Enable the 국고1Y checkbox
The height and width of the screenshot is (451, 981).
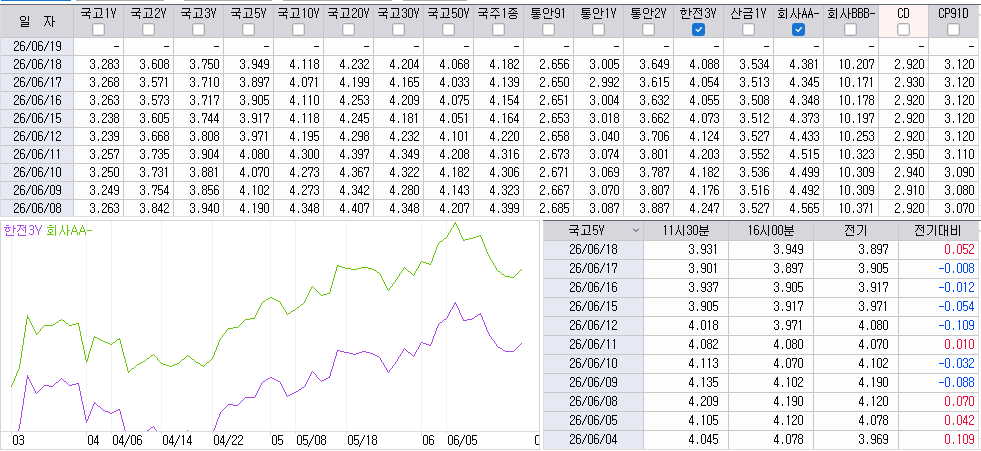[x=98, y=29]
